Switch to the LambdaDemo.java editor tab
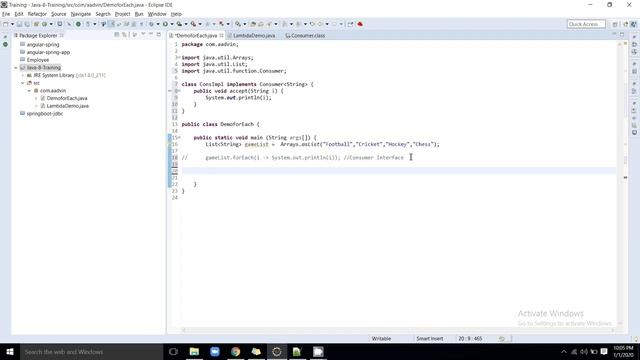Viewport: 640px width, 360px height. tap(251, 36)
